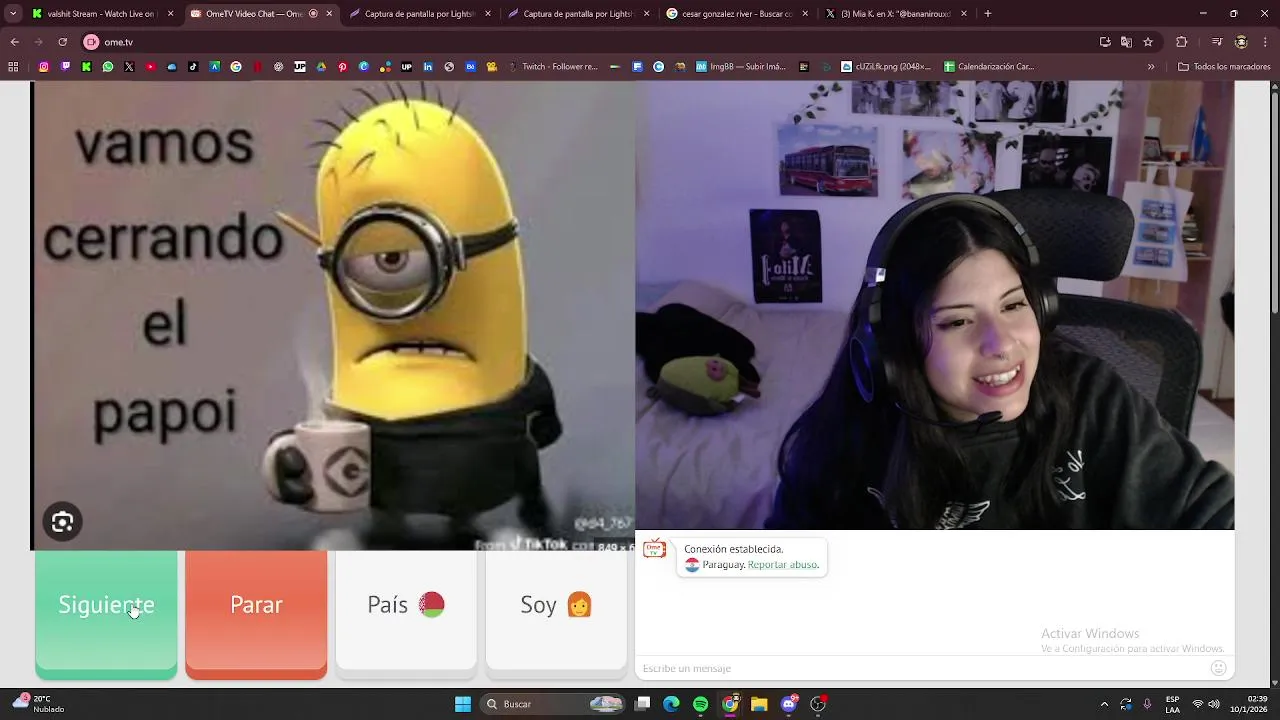Image resolution: width=1280 pixels, height=720 pixels.
Task: Expand the hidden bookmarks overflow chevron
Action: (1151, 67)
